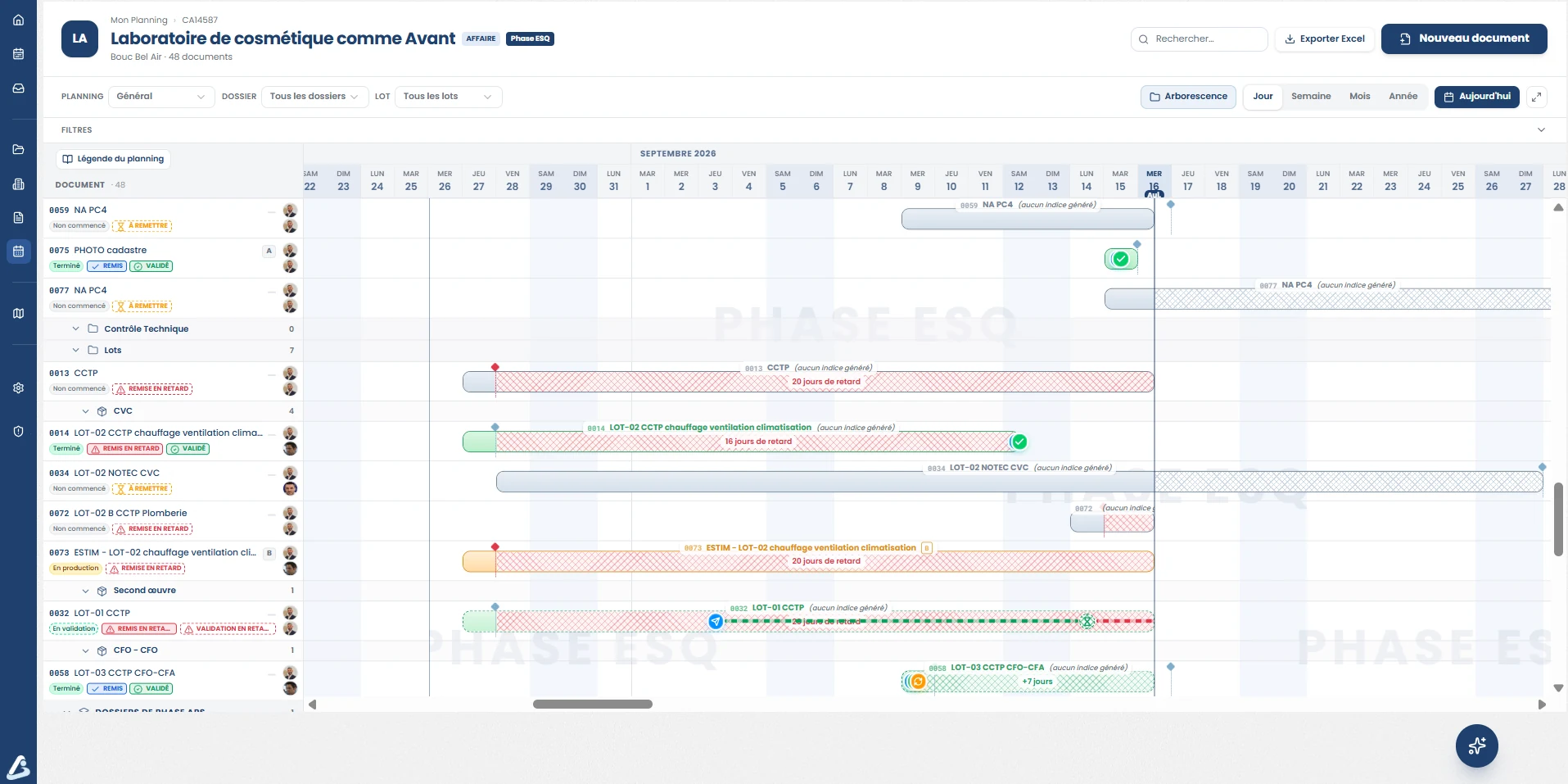Switch to Semaine view
Screen dimensions: 1568x784
tap(1311, 97)
